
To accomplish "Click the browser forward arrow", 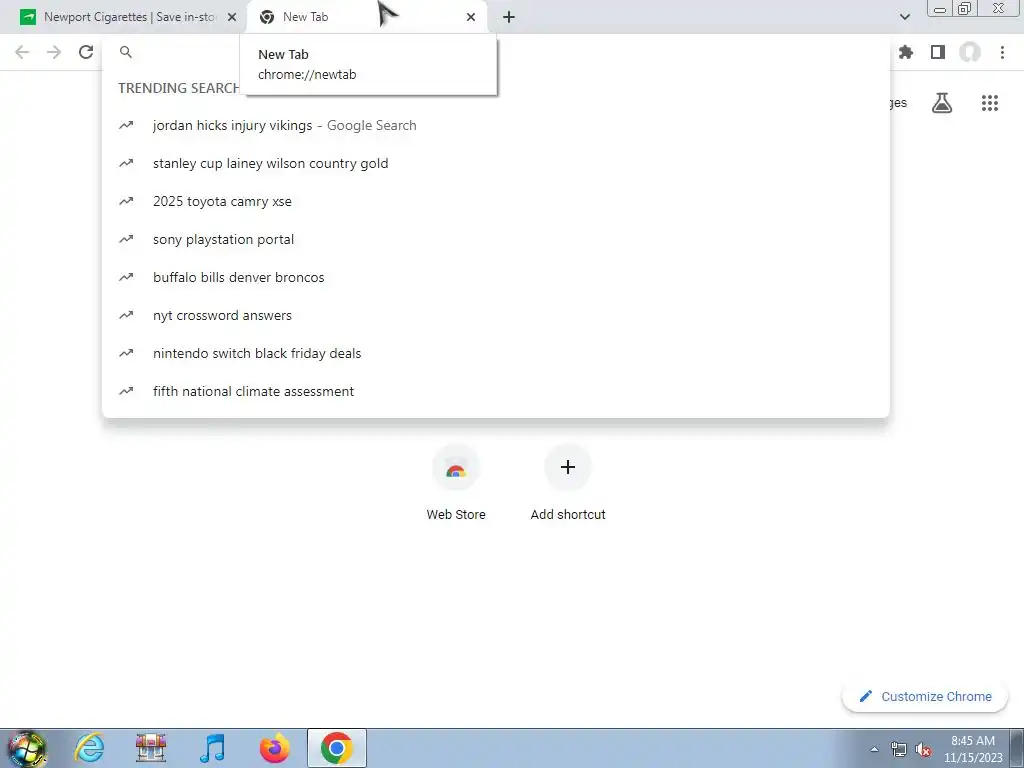I will pyautogui.click(x=54, y=52).
